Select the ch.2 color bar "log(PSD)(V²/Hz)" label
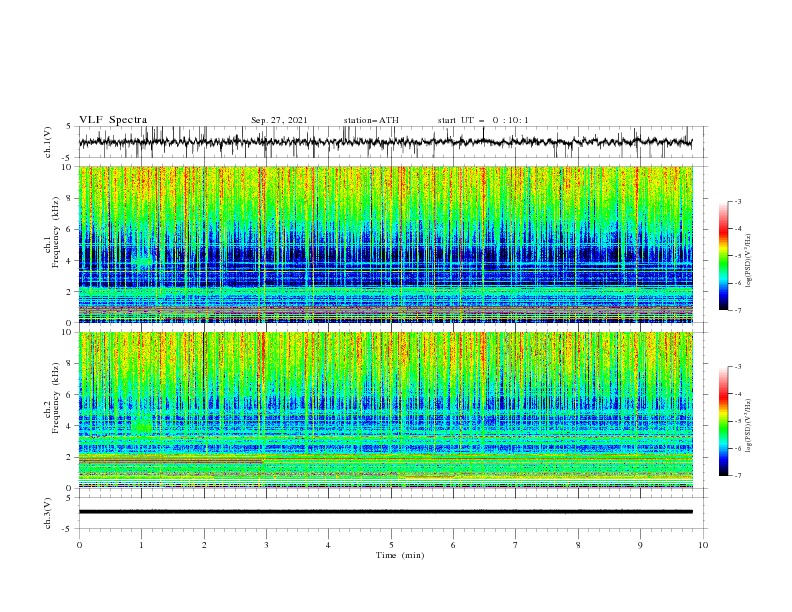 (748, 426)
